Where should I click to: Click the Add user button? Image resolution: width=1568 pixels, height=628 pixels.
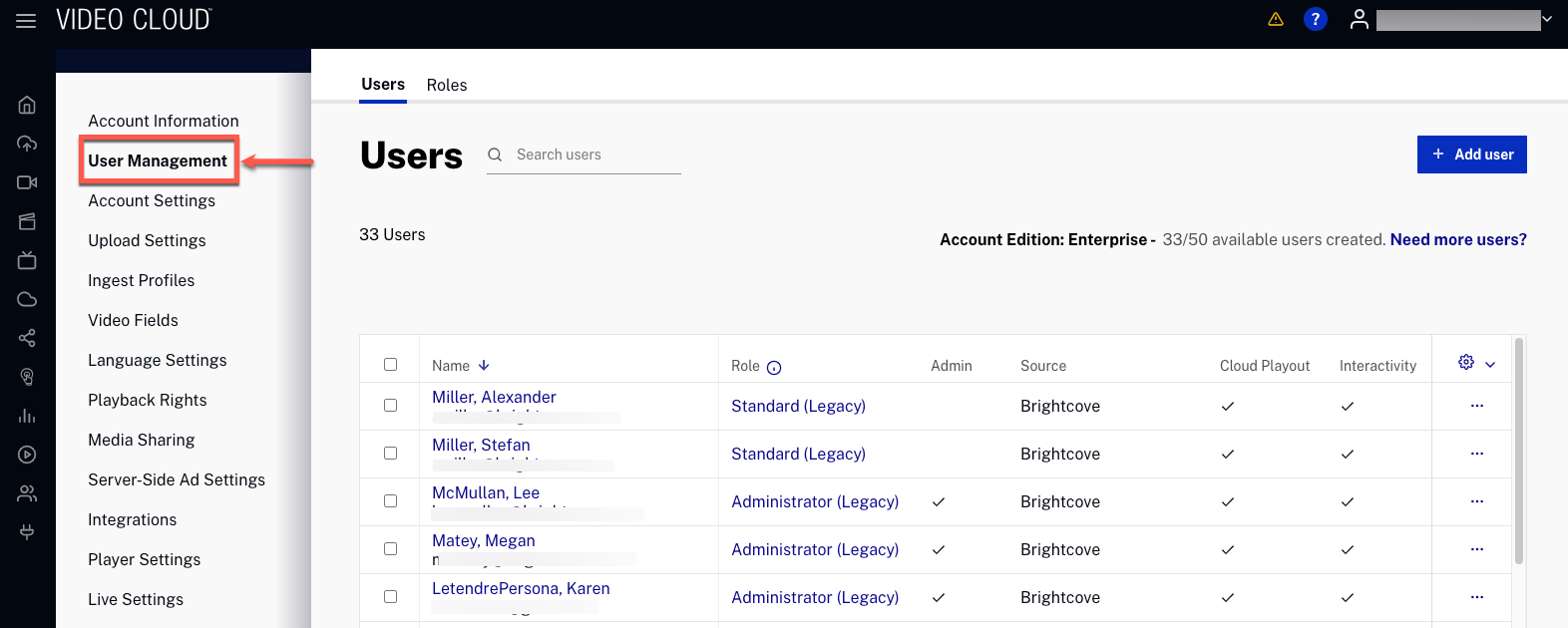coord(1471,155)
